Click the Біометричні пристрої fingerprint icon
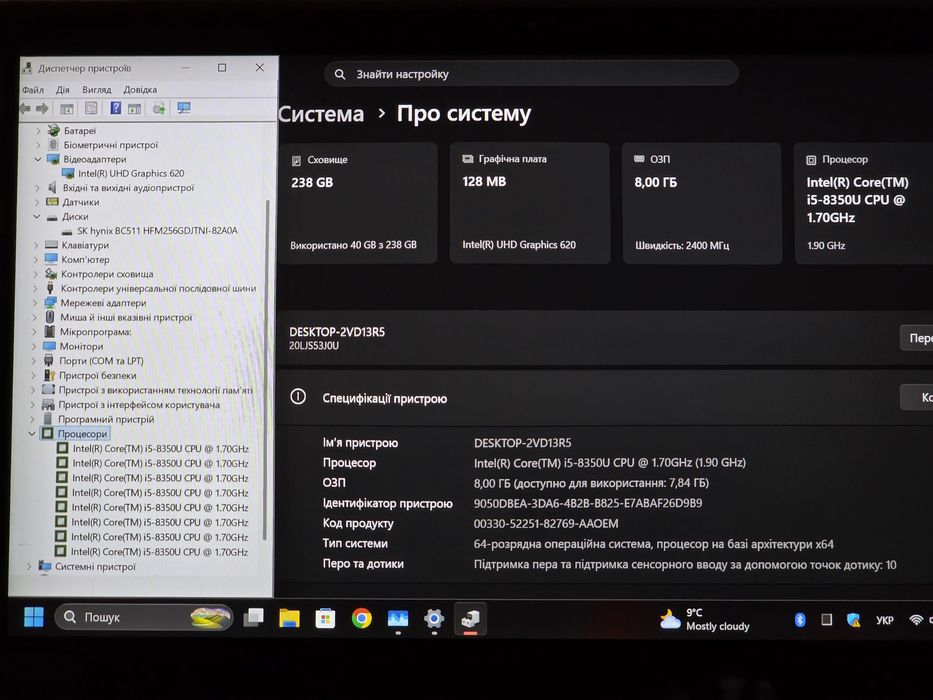This screenshot has width=933, height=700. click(53, 145)
